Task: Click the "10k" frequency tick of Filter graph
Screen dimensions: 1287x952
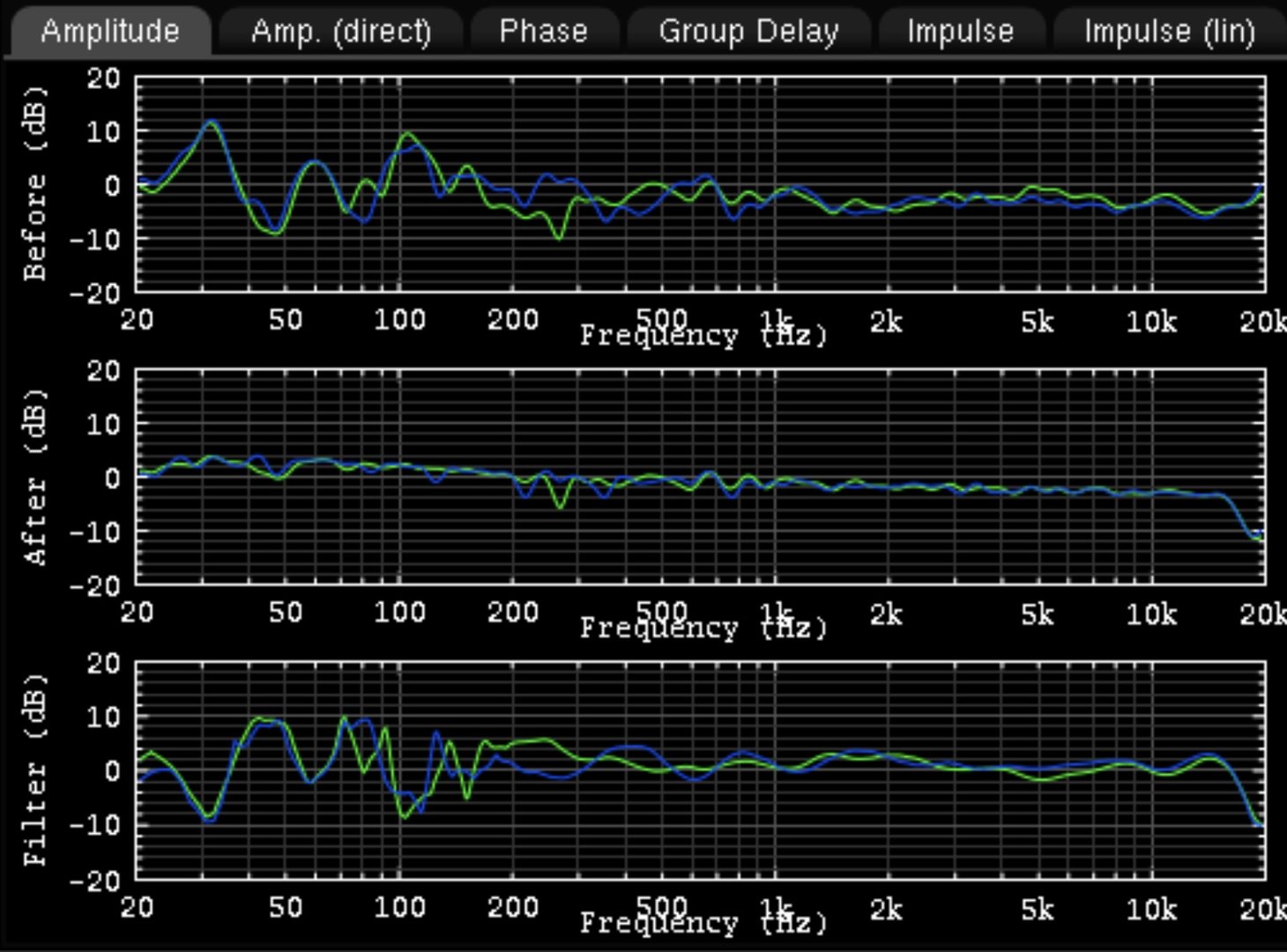Action: coord(1151,909)
